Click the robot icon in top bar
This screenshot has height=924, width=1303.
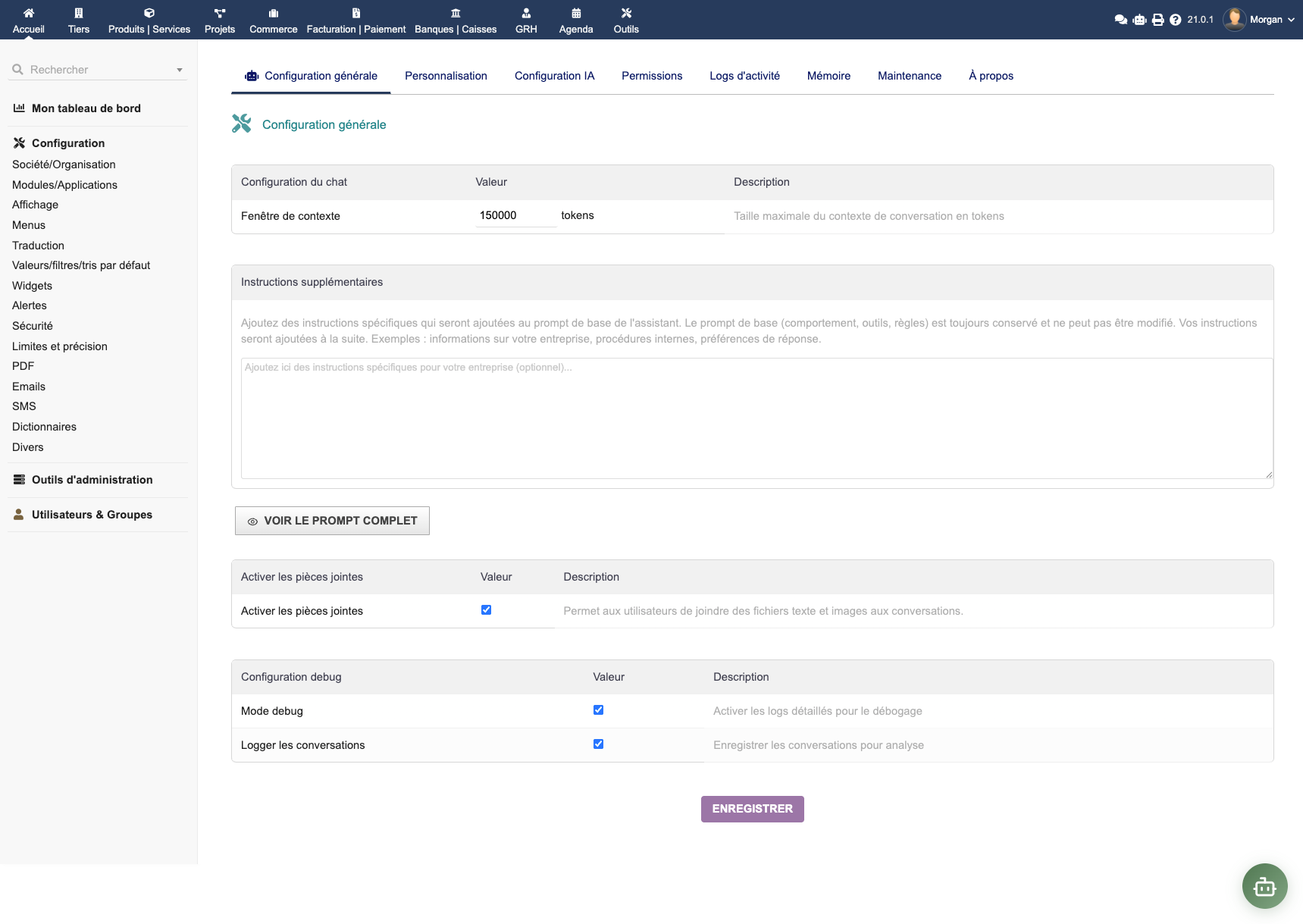click(1139, 20)
